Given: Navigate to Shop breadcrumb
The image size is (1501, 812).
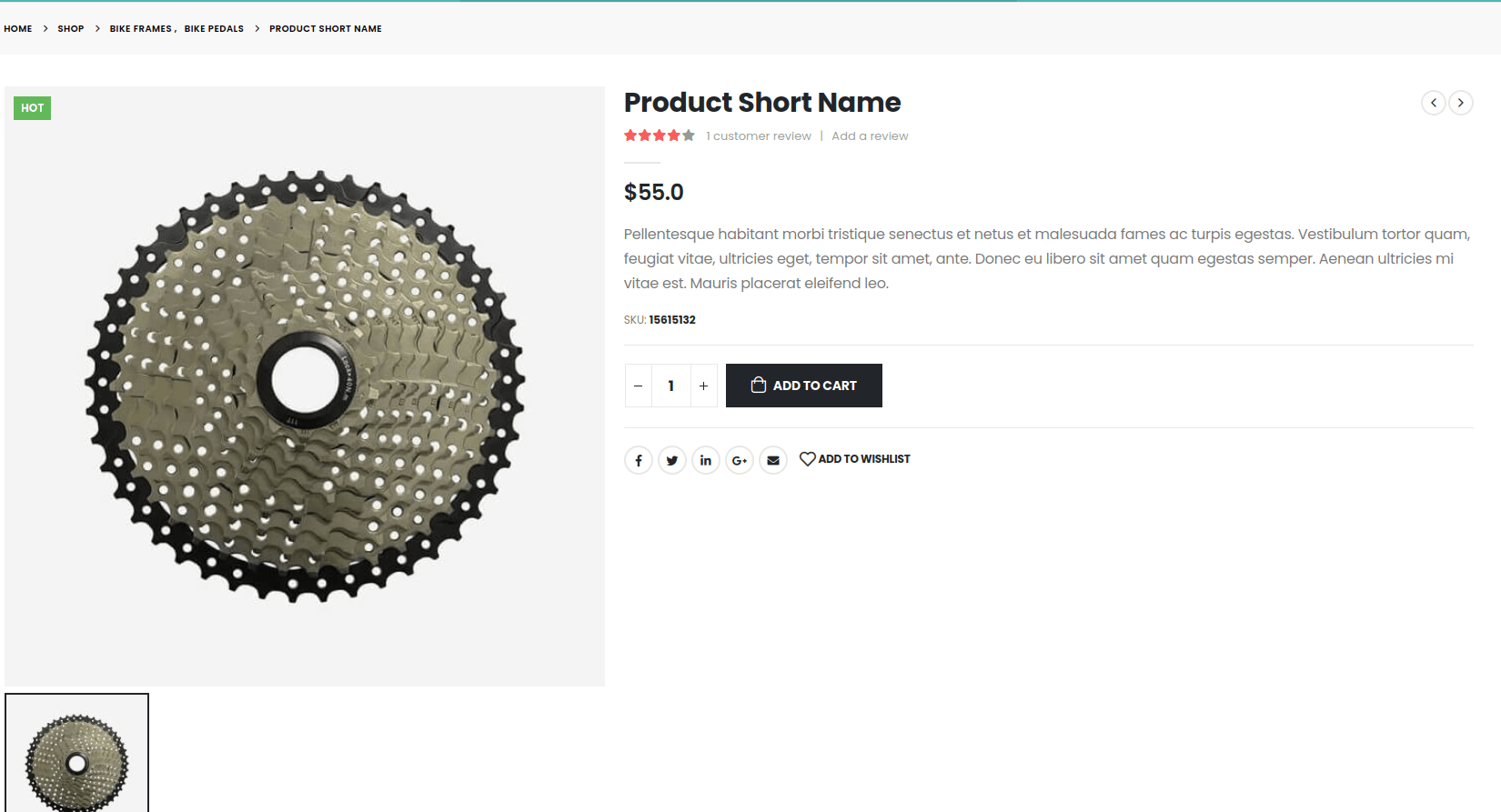Looking at the screenshot, I should (x=71, y=29).
